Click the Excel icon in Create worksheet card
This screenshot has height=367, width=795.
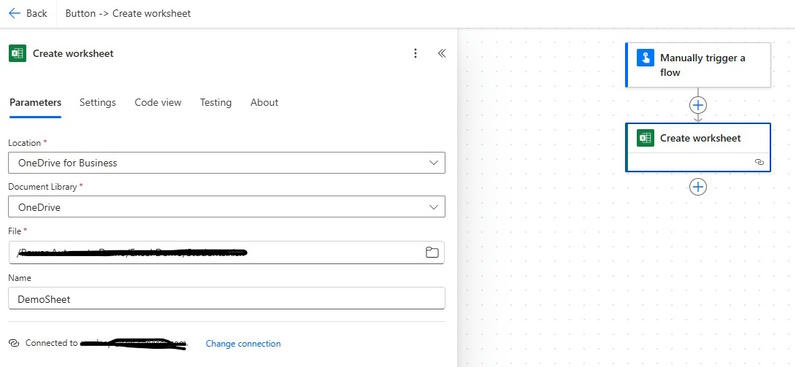tap(645, 138)
